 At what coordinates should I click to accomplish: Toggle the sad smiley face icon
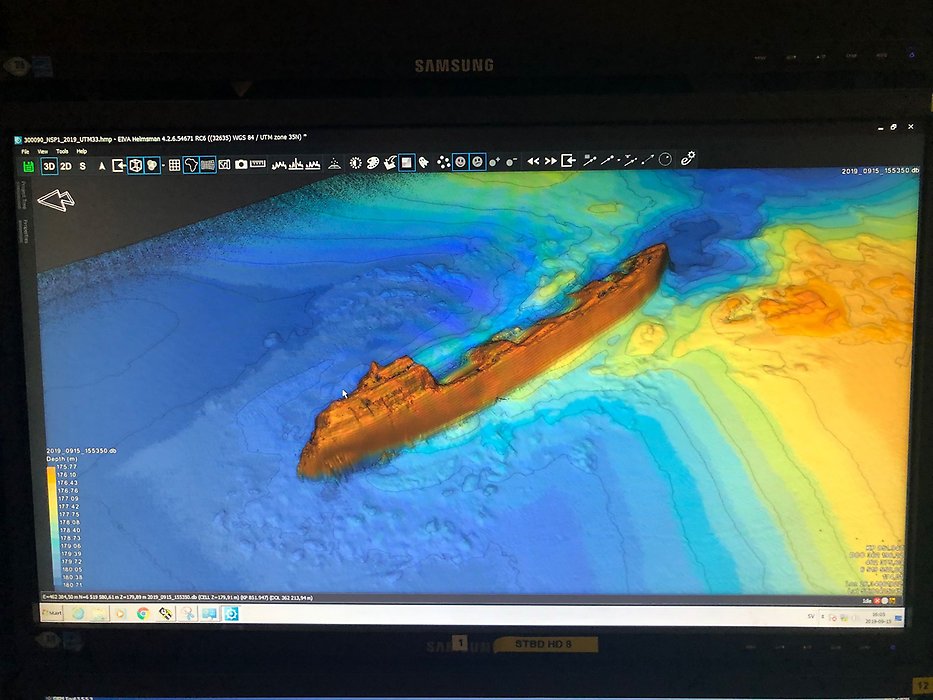pyautogui.click(x=477, y=162)
